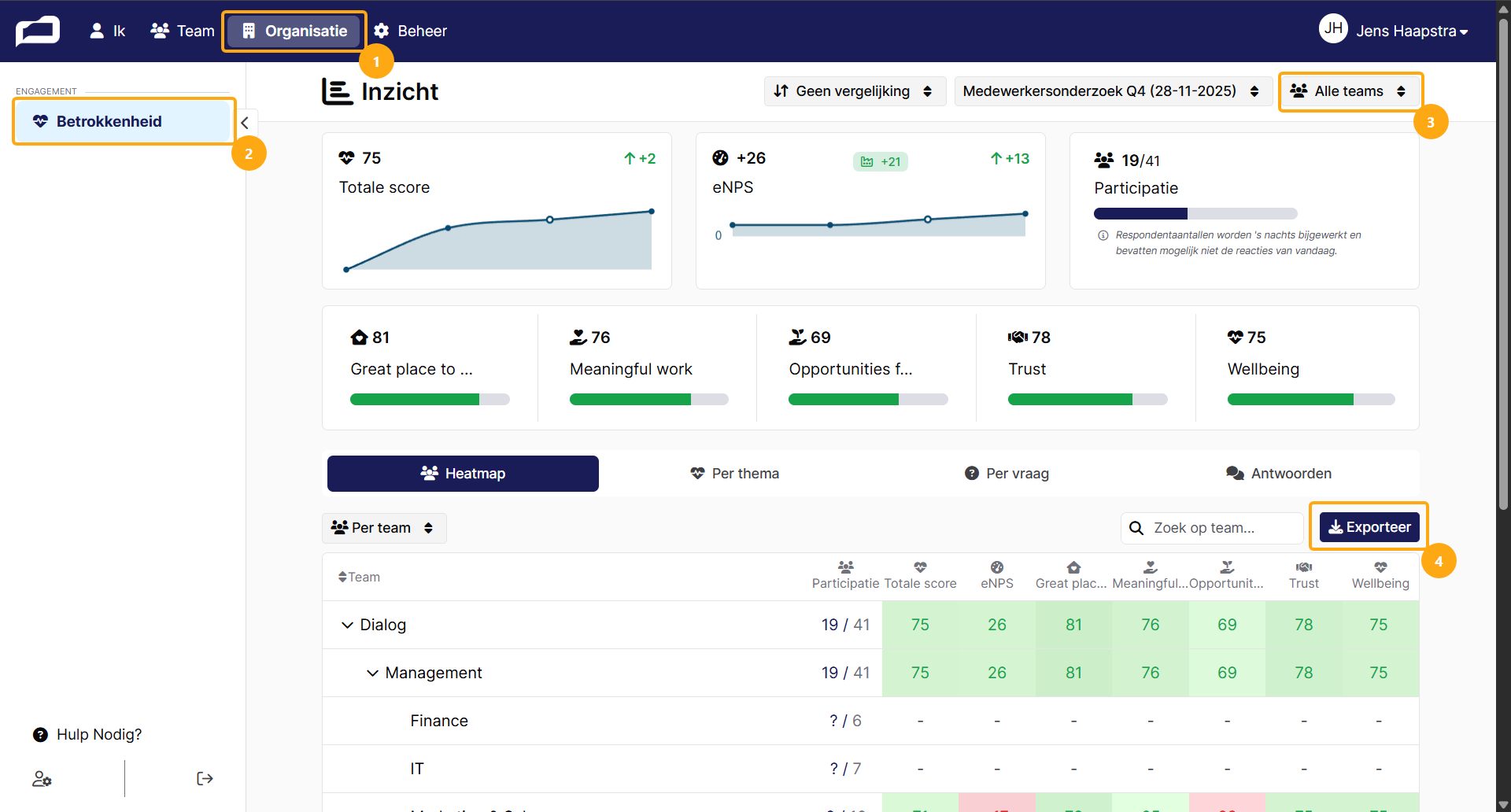Open the Geen vergelijking dropdown
Screen dimensions: 1511x812
[x=855, y=91]
